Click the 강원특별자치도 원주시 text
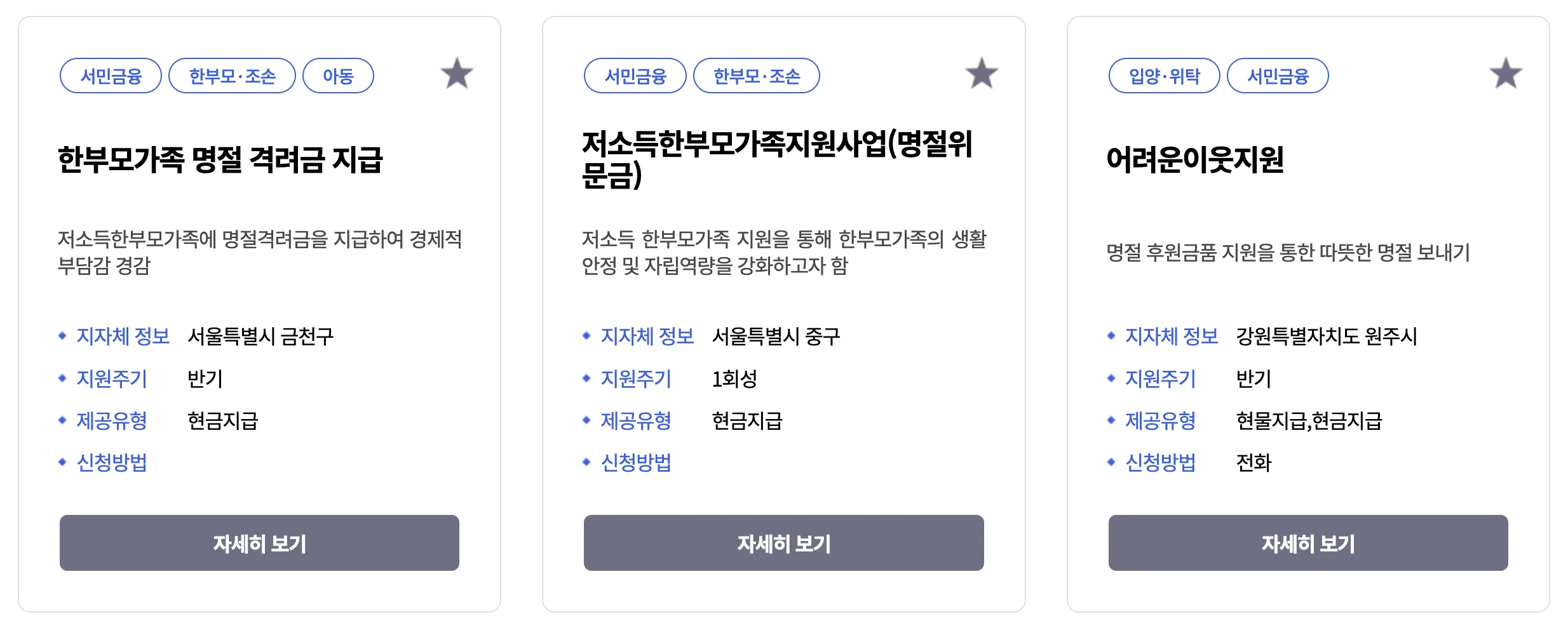The image size is (1568, 640). (1326, 336)
